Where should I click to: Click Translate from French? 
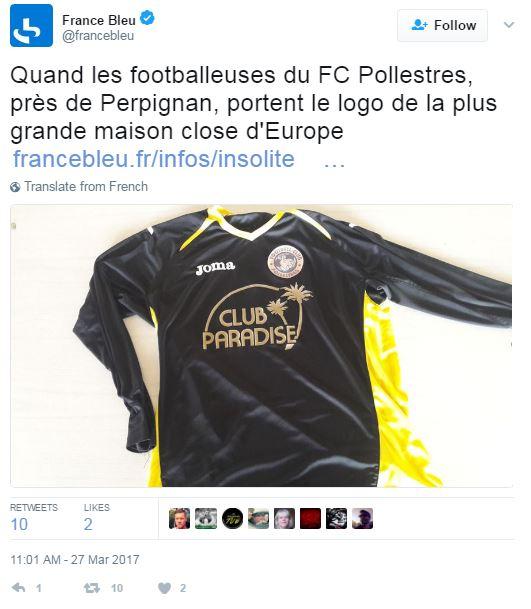(x=86, y=187)
